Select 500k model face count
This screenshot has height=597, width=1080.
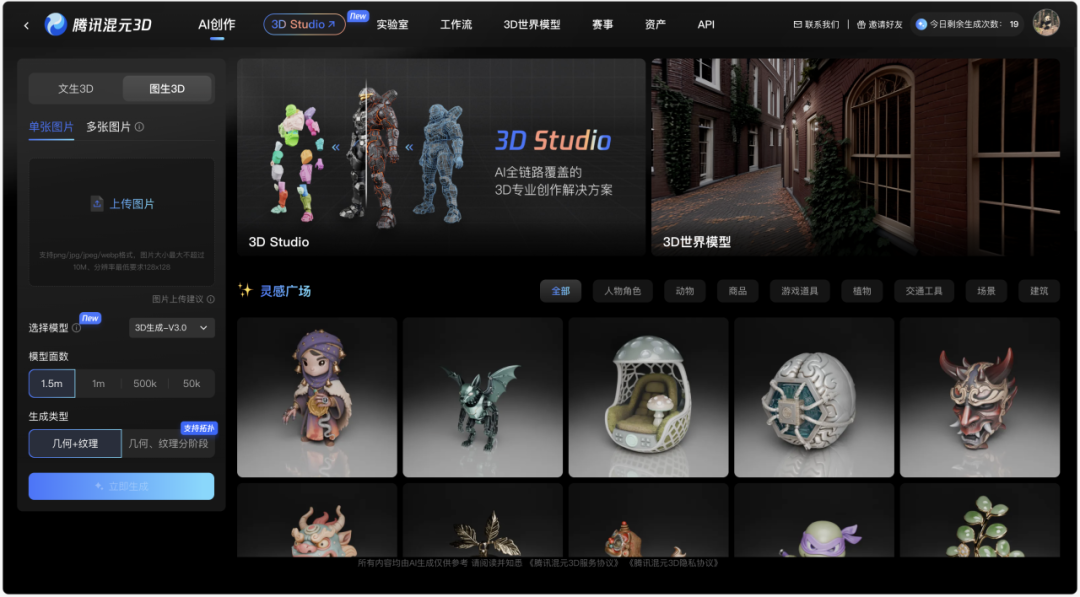(x=145, y=384)
